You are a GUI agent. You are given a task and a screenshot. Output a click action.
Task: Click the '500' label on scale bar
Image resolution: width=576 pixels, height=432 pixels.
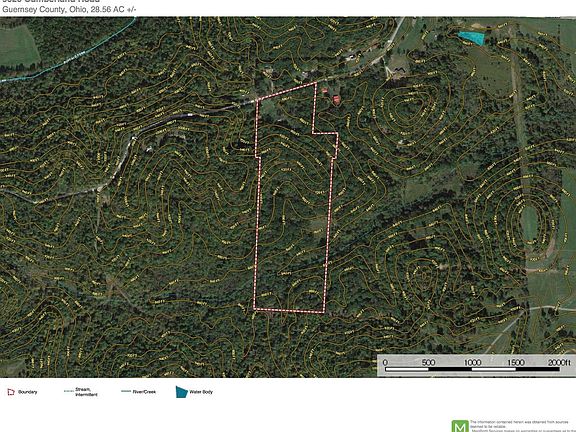pyautogui.click(x=428, y=363)
